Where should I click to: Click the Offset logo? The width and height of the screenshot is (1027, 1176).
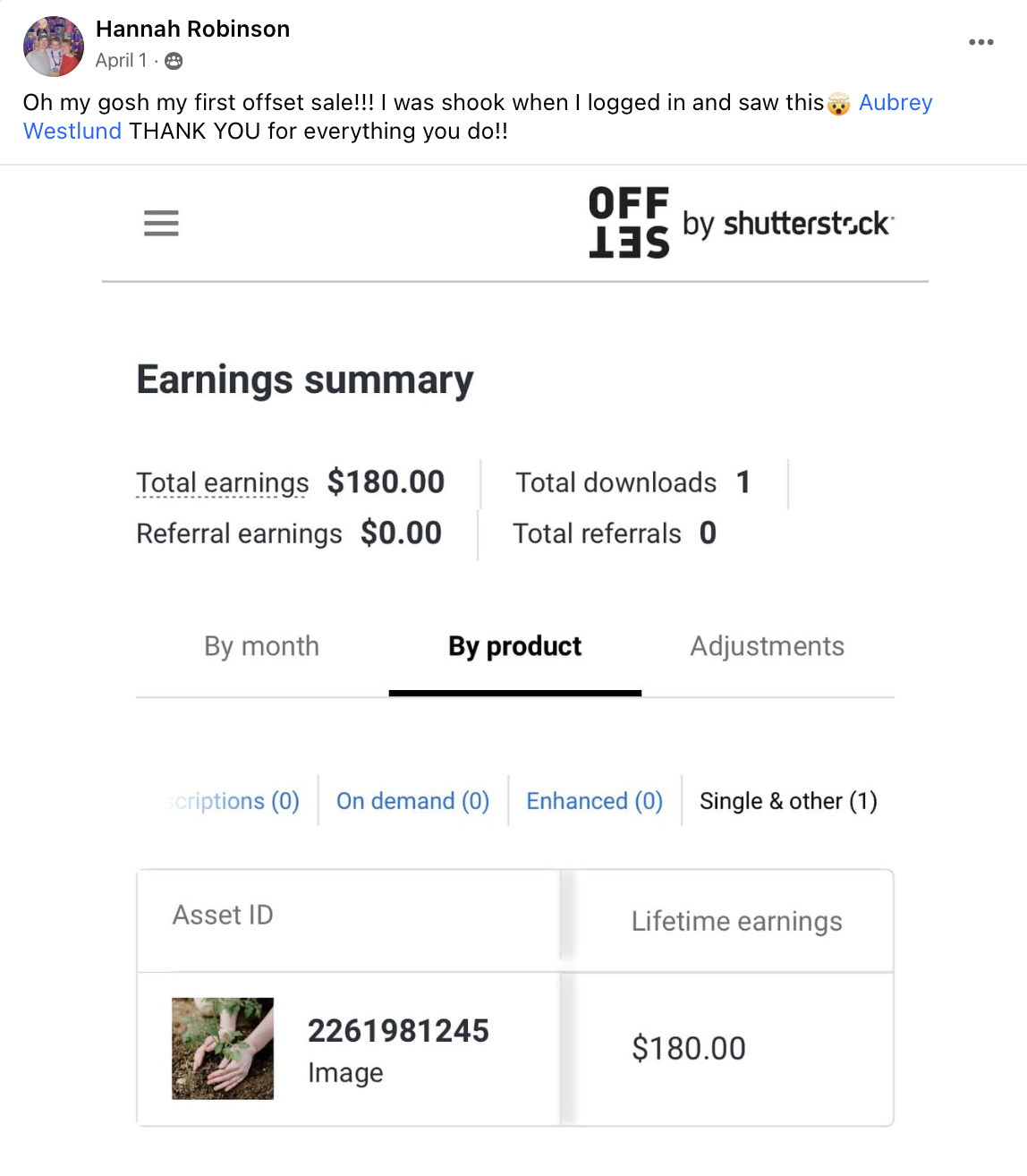pos(629,222)
